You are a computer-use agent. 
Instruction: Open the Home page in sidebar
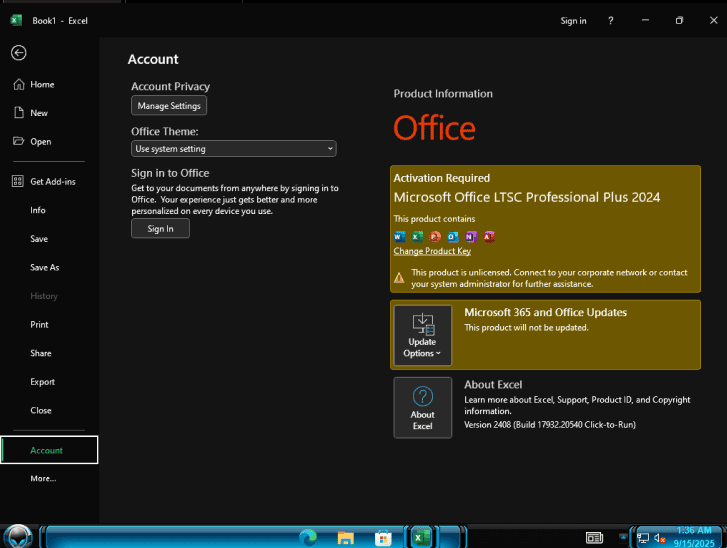point(41,85)
